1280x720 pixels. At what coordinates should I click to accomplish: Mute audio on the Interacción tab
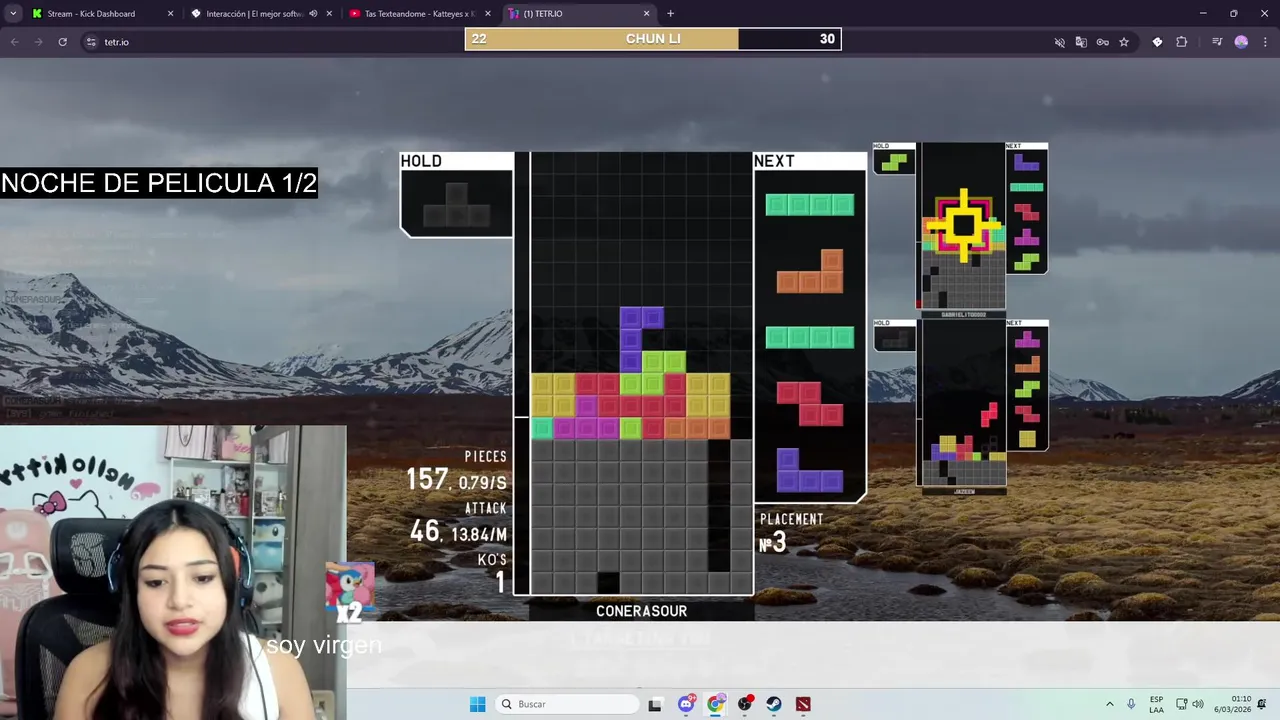tap(313, 14)
